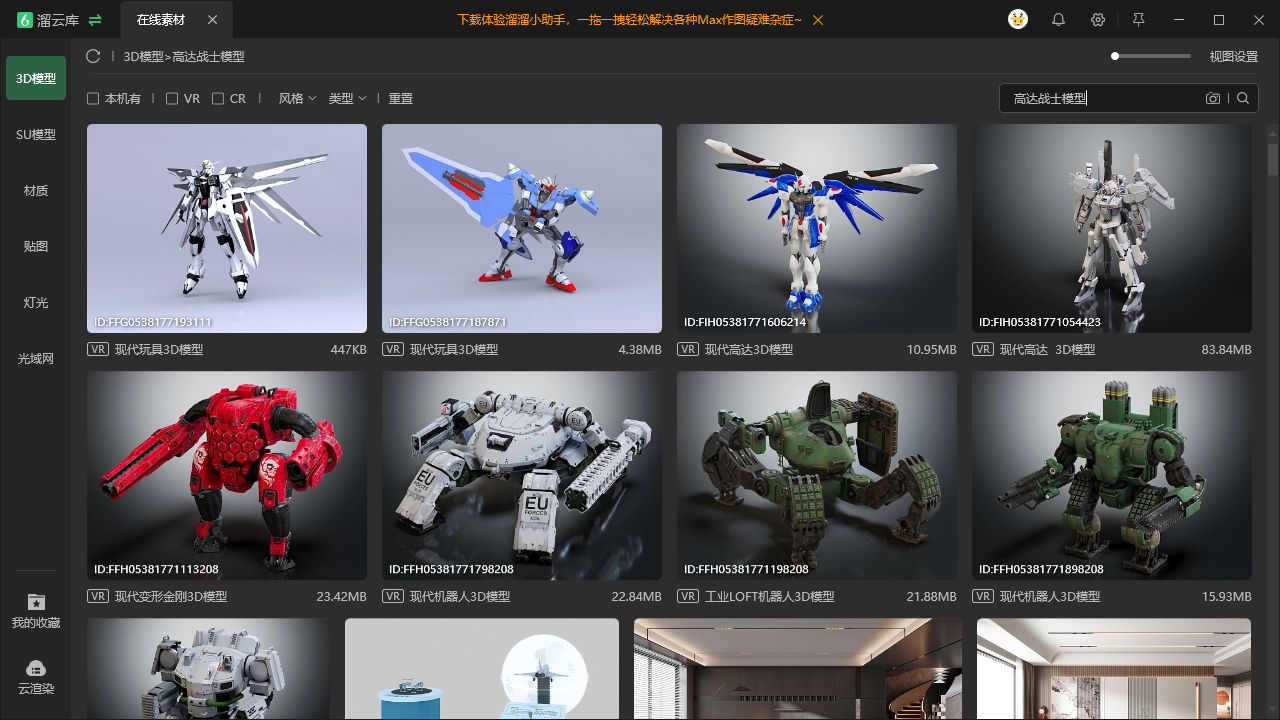The image size is (1280, 720).
Task: Open the user avatar profile
Action: 1018,19
